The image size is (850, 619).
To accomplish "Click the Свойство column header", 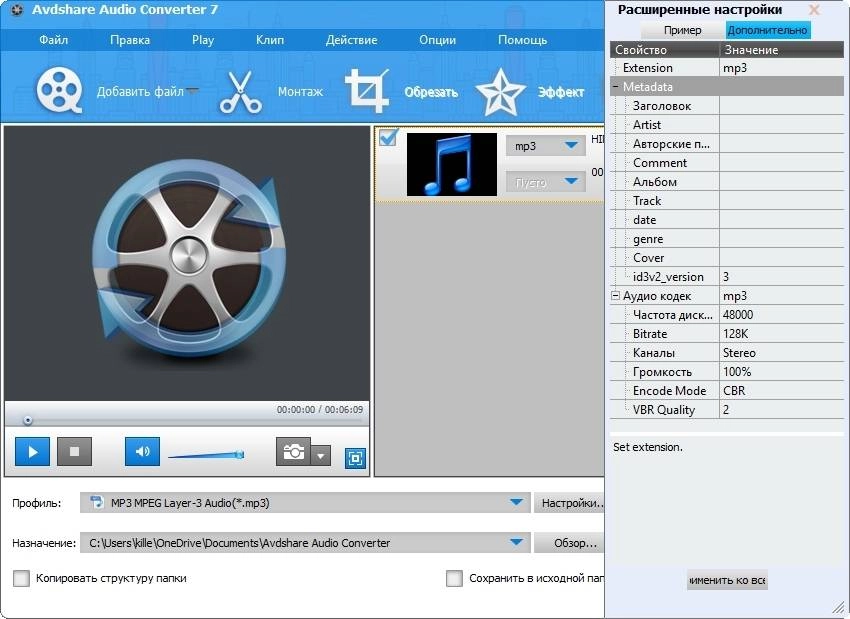I will coord(665,49).
